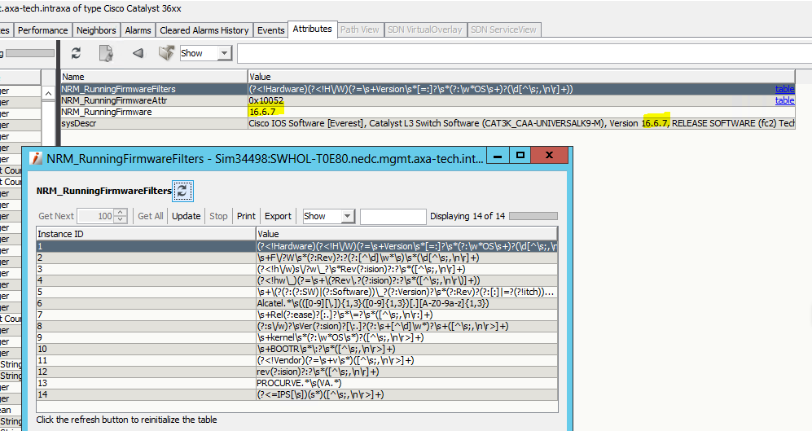Switch to the Events tab
This screenshot has height=431, width=812.
(270, 30)
